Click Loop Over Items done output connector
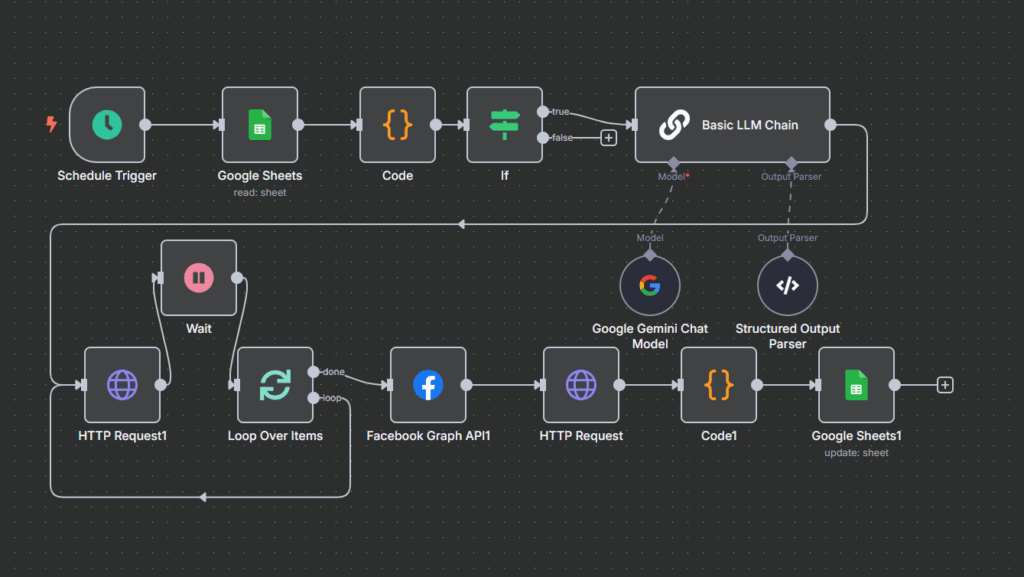1024x577 pixels. click(313, 372)
